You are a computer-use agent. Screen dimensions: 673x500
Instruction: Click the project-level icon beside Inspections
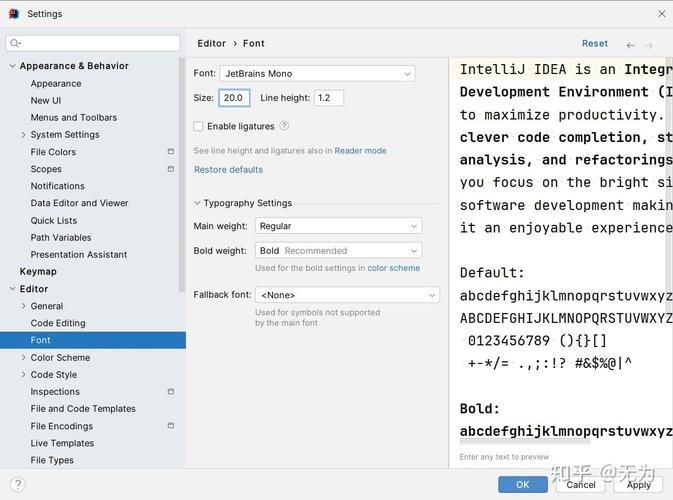170,392
